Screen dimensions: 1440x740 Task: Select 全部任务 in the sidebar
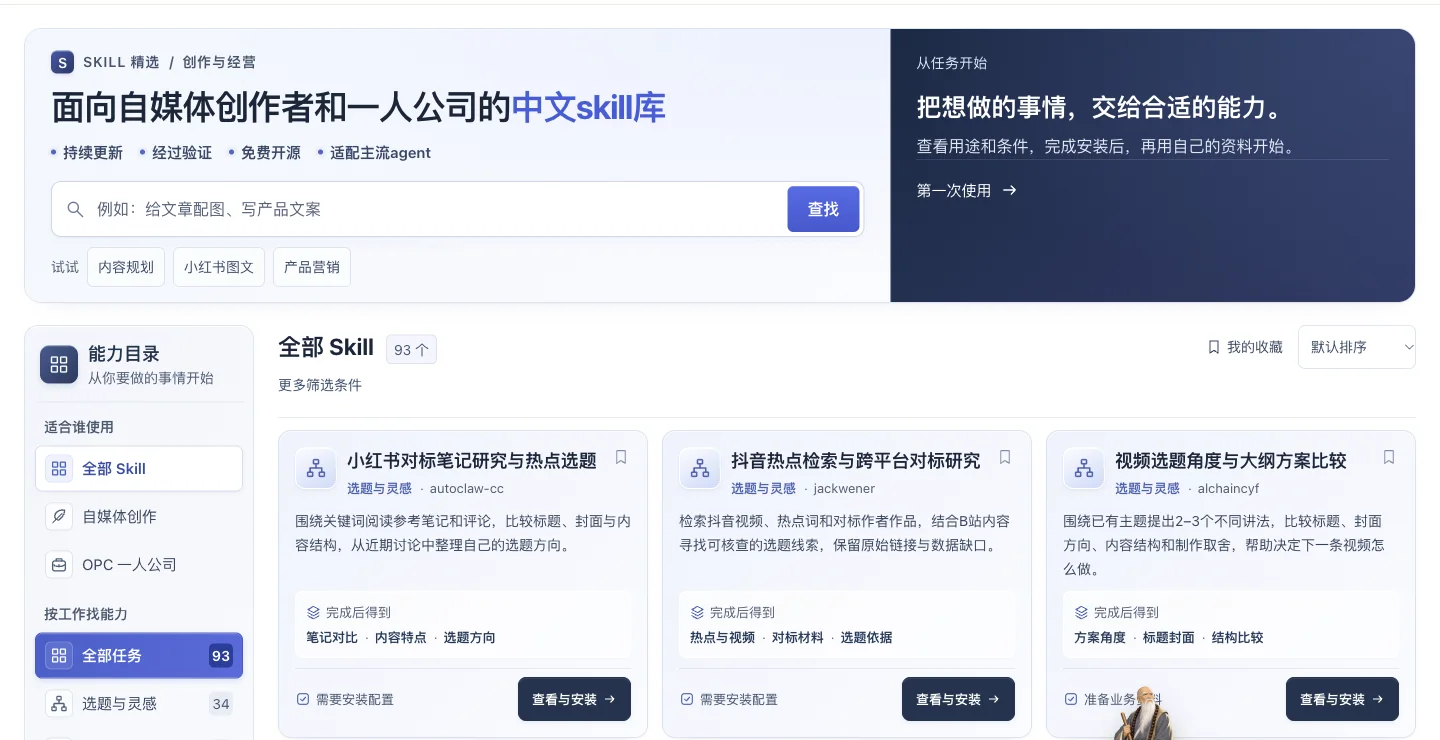tap(139, 656)
